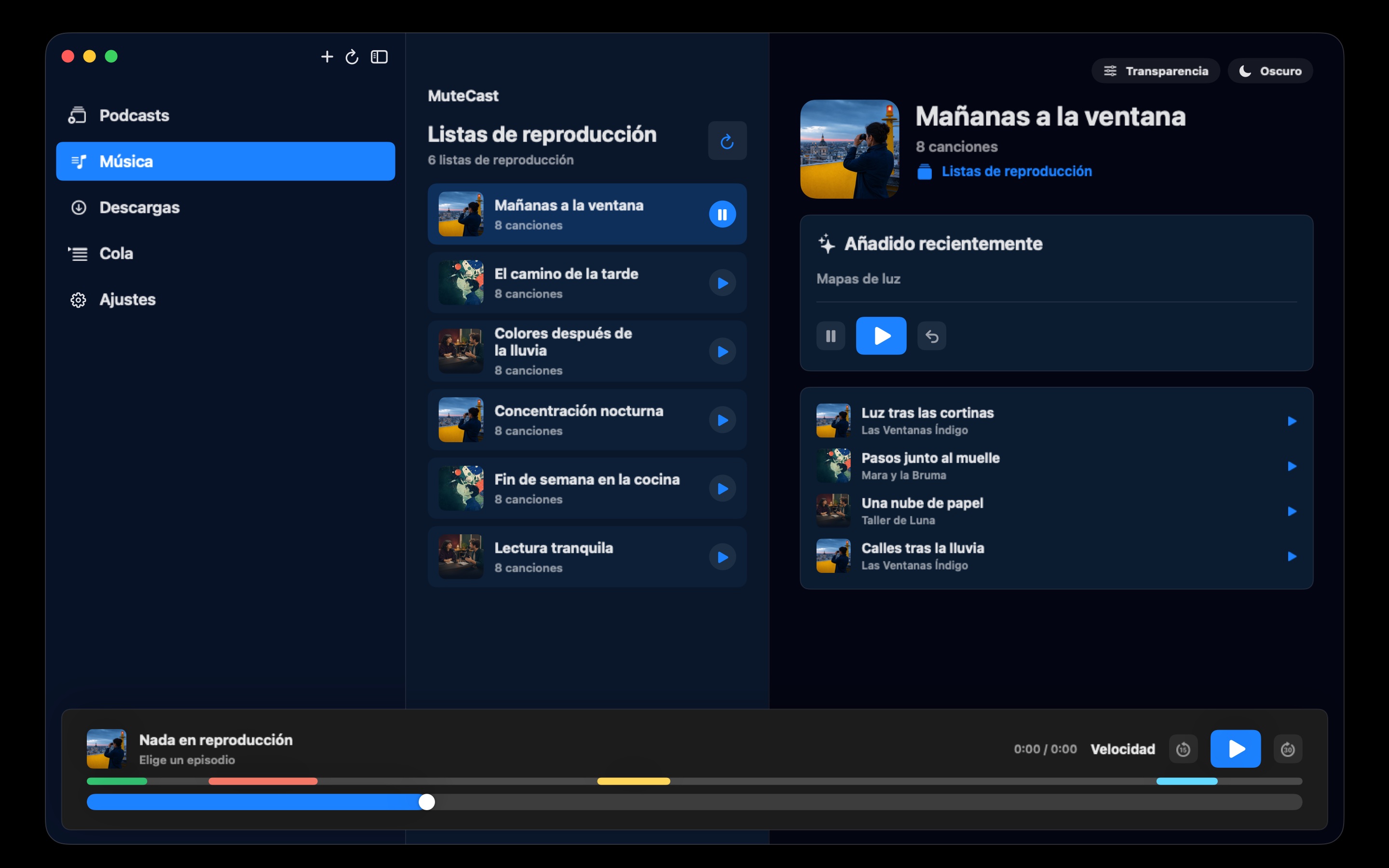Pause Mapas de luz in the recent card
The width and height of the screenshot is (1389, 868).
[831, 336]
